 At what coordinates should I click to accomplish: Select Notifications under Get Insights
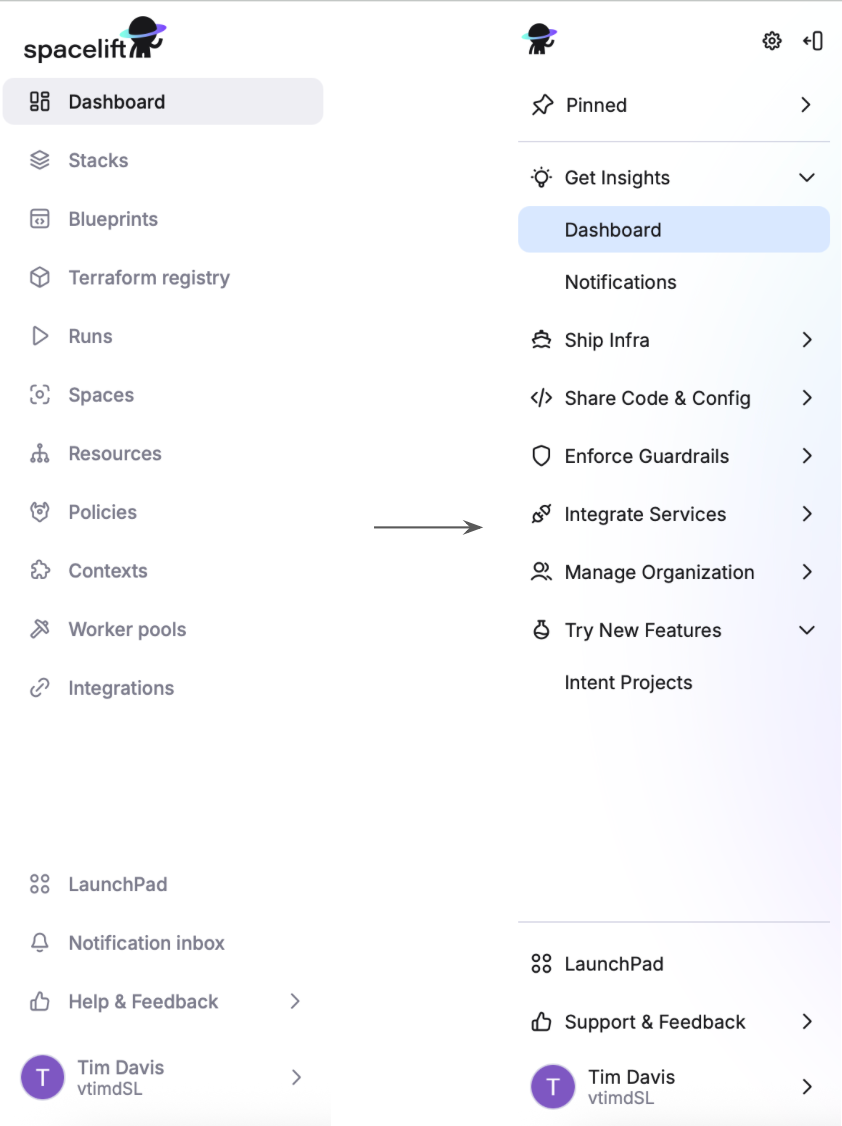pos(673,282)
